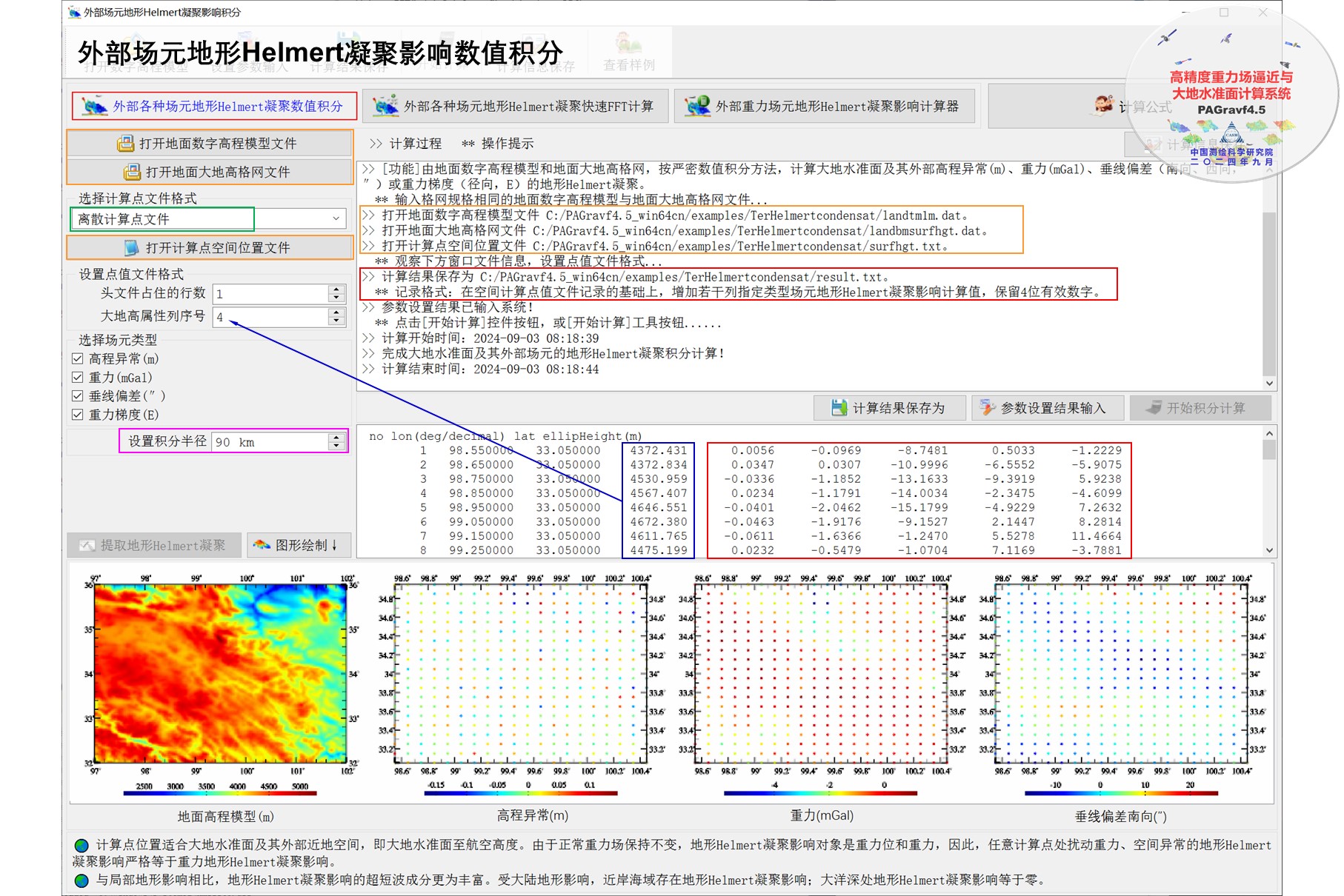Disable the 重力梯度(E) checkbox

(77, 415)
